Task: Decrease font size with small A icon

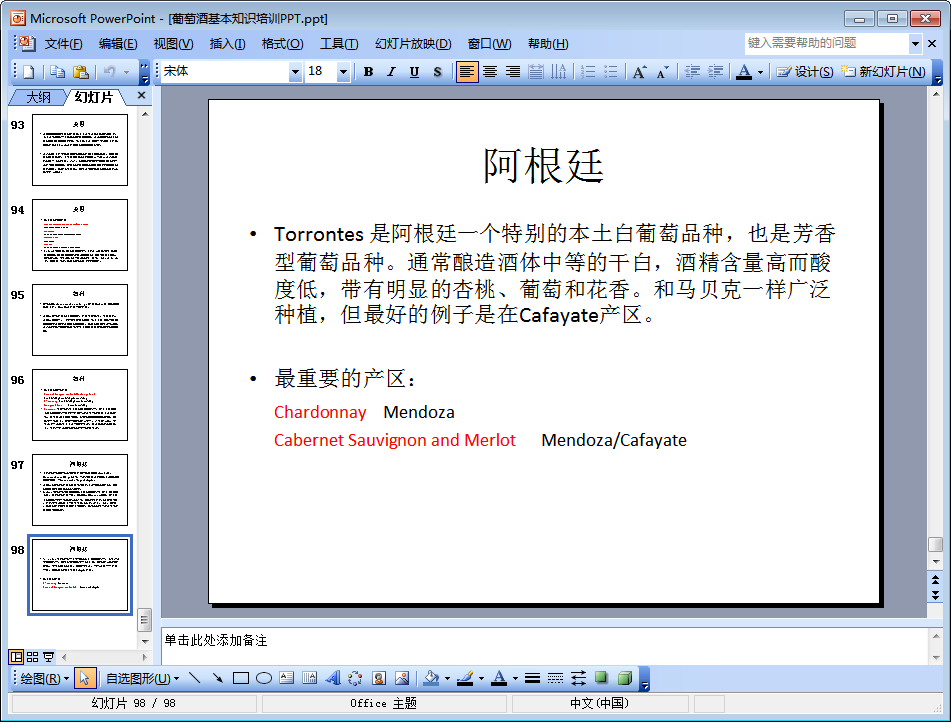Action: coord(662,72)
